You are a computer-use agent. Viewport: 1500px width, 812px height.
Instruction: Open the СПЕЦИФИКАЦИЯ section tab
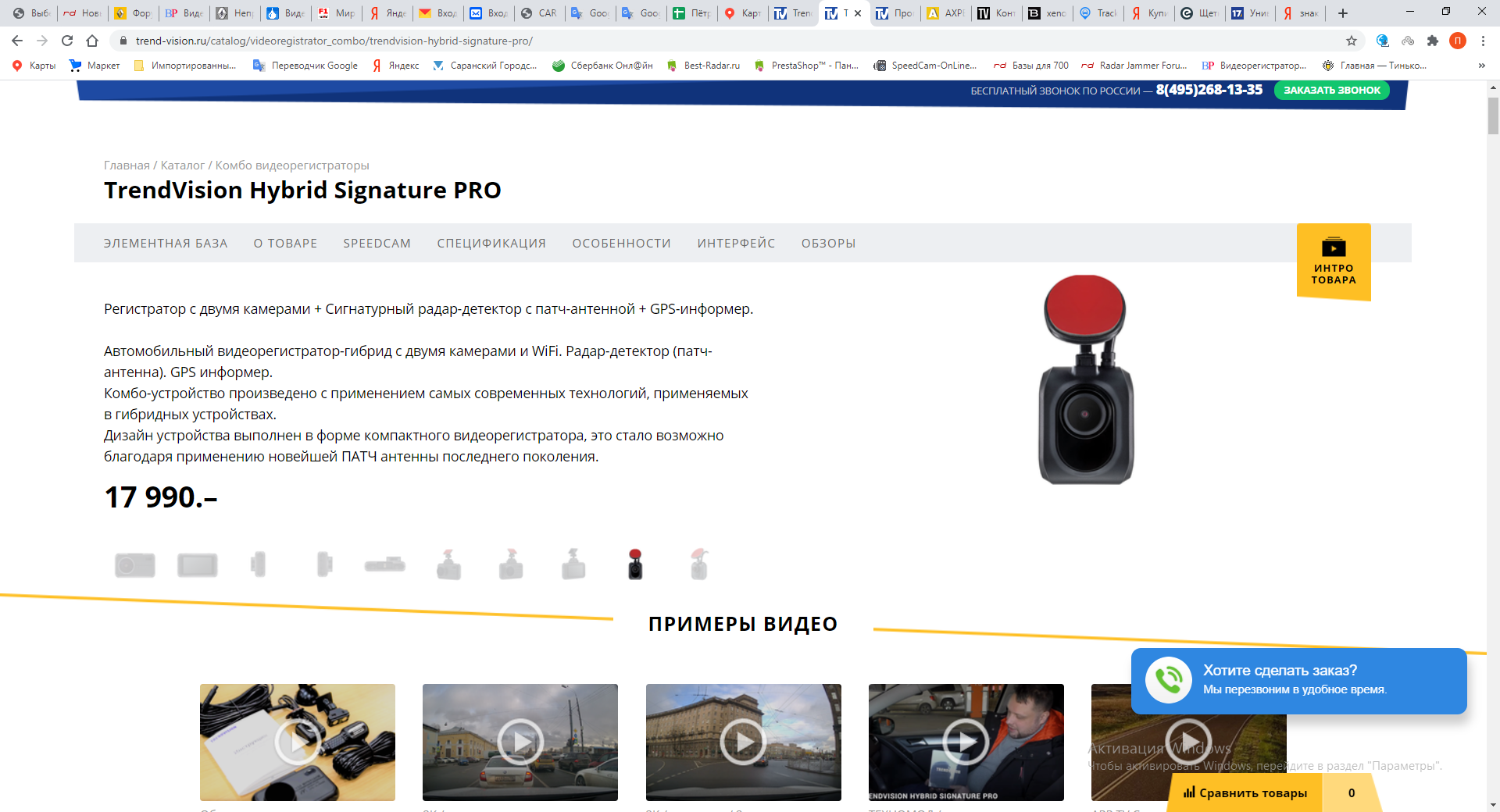(491, 244)
